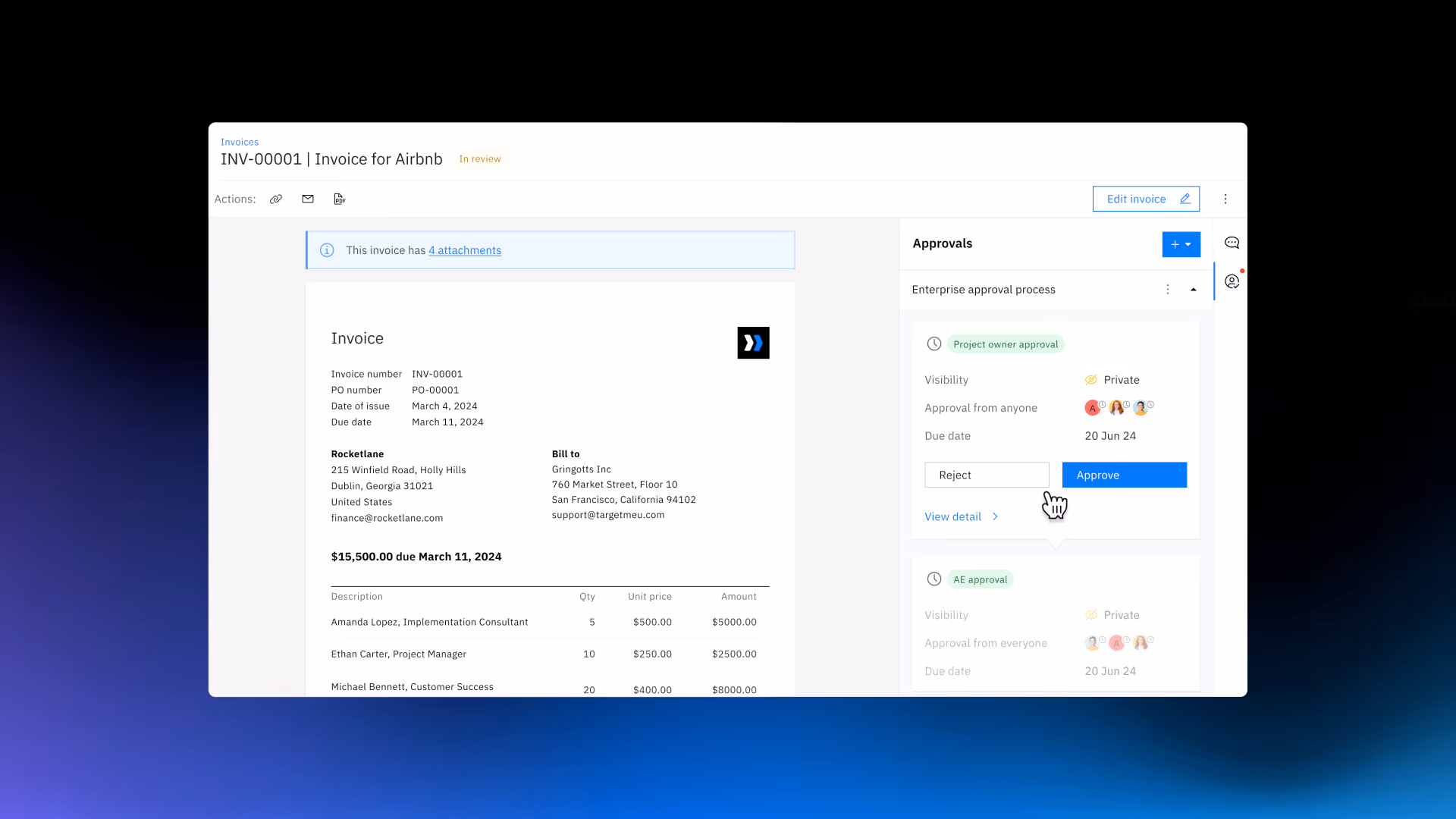Click the Approvals panel heading
The image size is (1456, 819).
[x=942, y=243]
